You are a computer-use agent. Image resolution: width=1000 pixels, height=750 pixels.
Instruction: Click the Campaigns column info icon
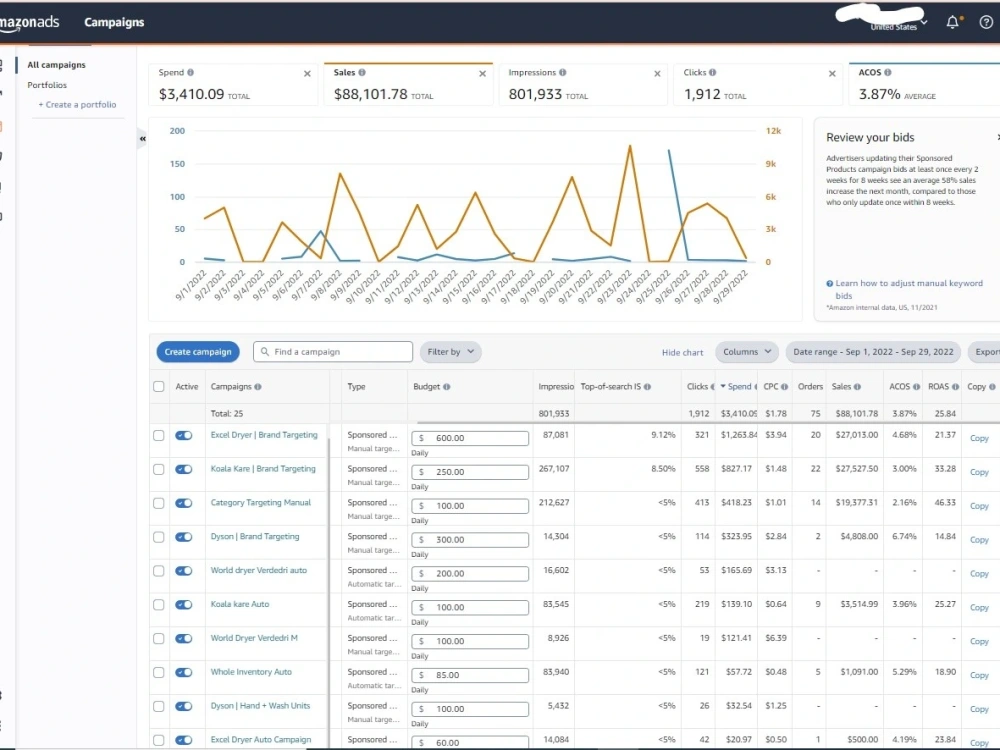258,387
